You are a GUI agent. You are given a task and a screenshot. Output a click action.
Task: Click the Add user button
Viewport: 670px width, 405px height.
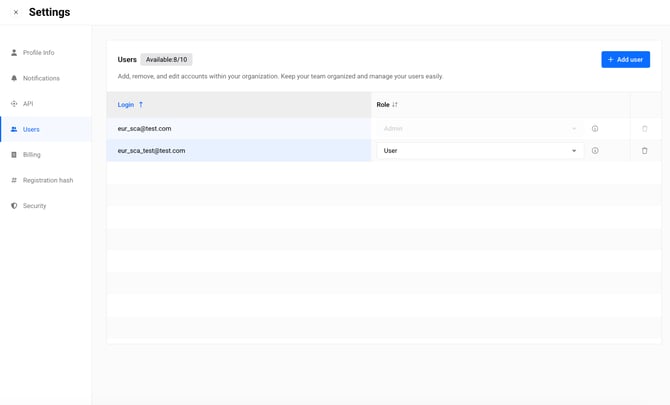626,59
